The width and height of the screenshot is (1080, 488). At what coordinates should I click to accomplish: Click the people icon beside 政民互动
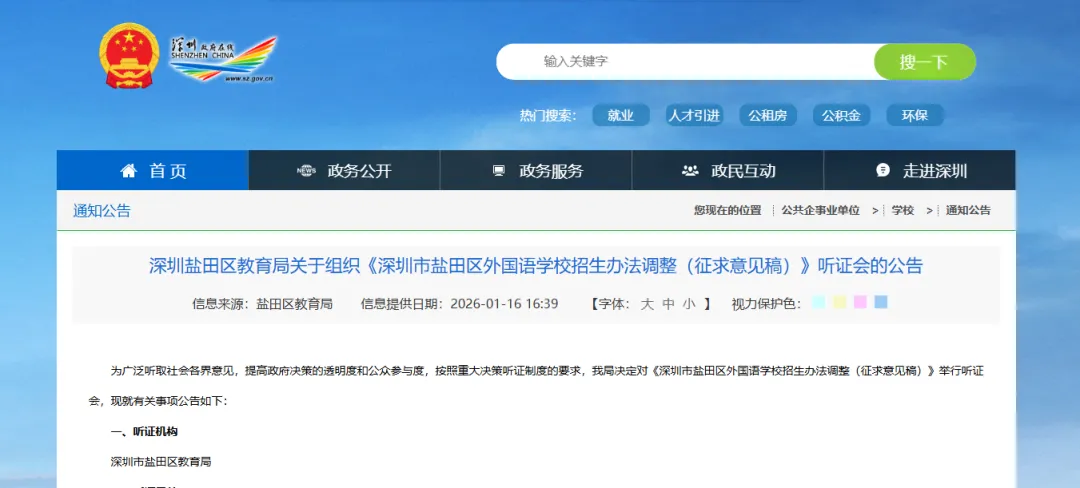point(689,171)
